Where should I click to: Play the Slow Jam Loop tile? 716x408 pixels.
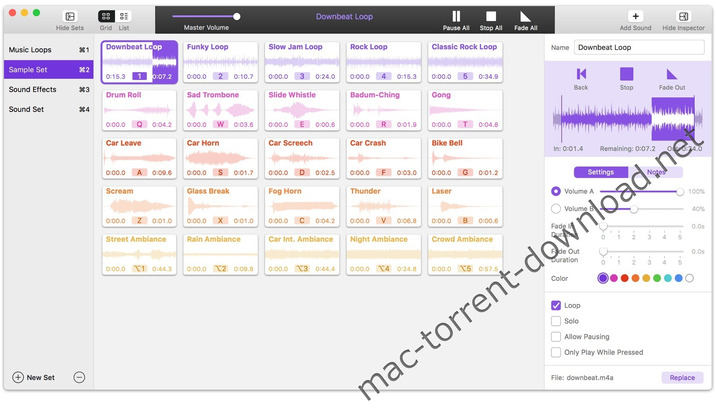point(302,62)
